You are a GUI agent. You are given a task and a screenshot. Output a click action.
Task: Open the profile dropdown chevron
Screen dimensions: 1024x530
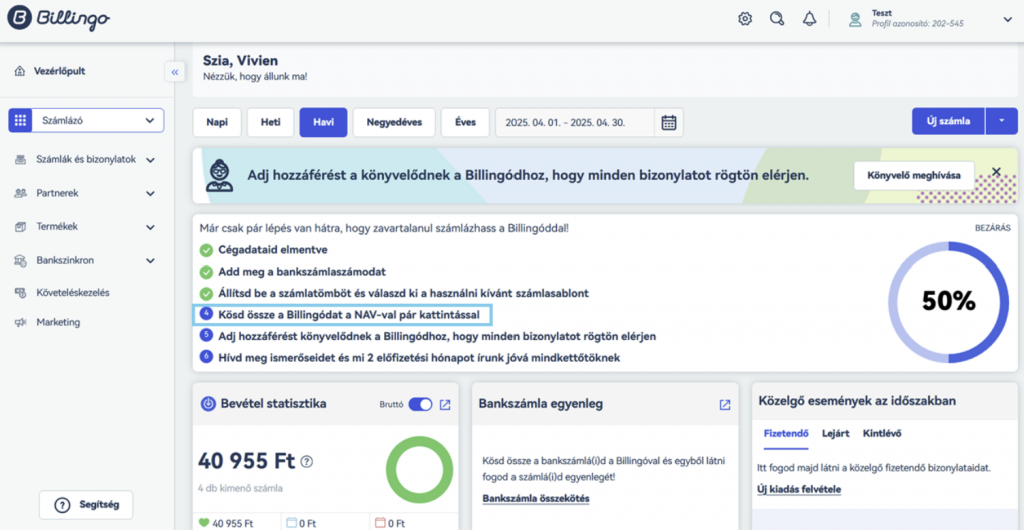(1006, 20)
